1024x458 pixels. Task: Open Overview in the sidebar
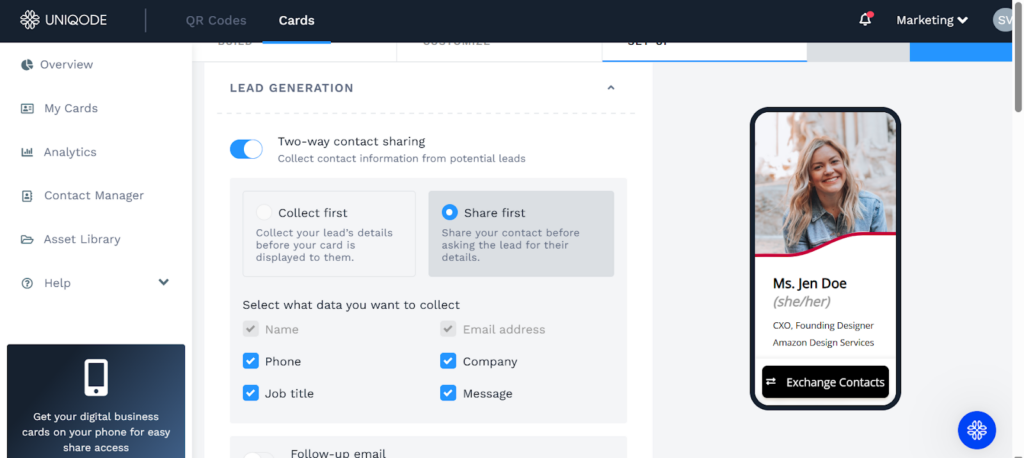pos(67,65)
